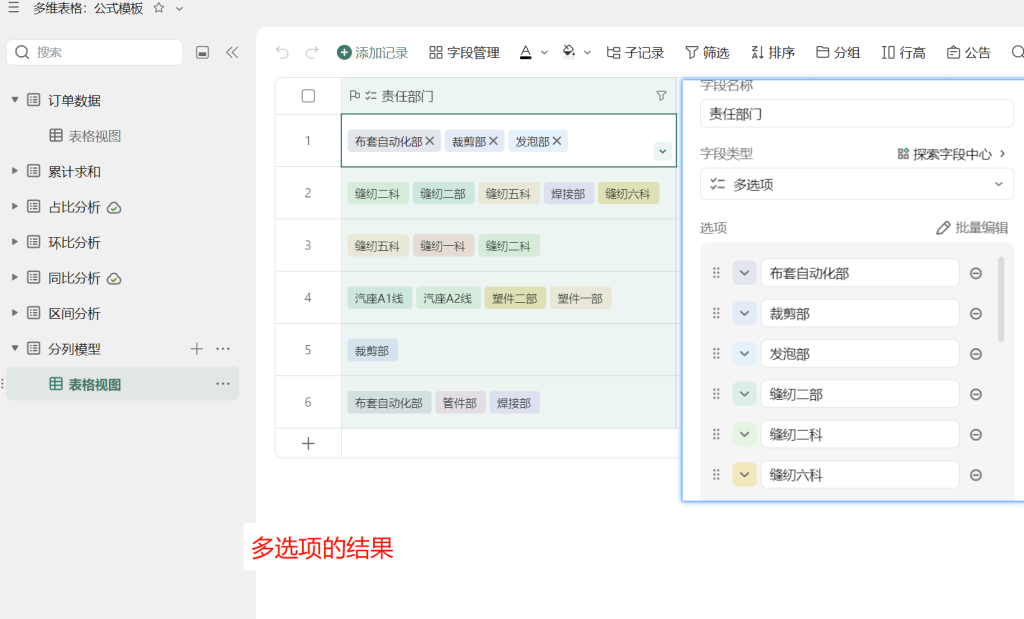Click the fill color paint bucket icon
Viewport: 1024px width, 619px height.
point(569,52)
